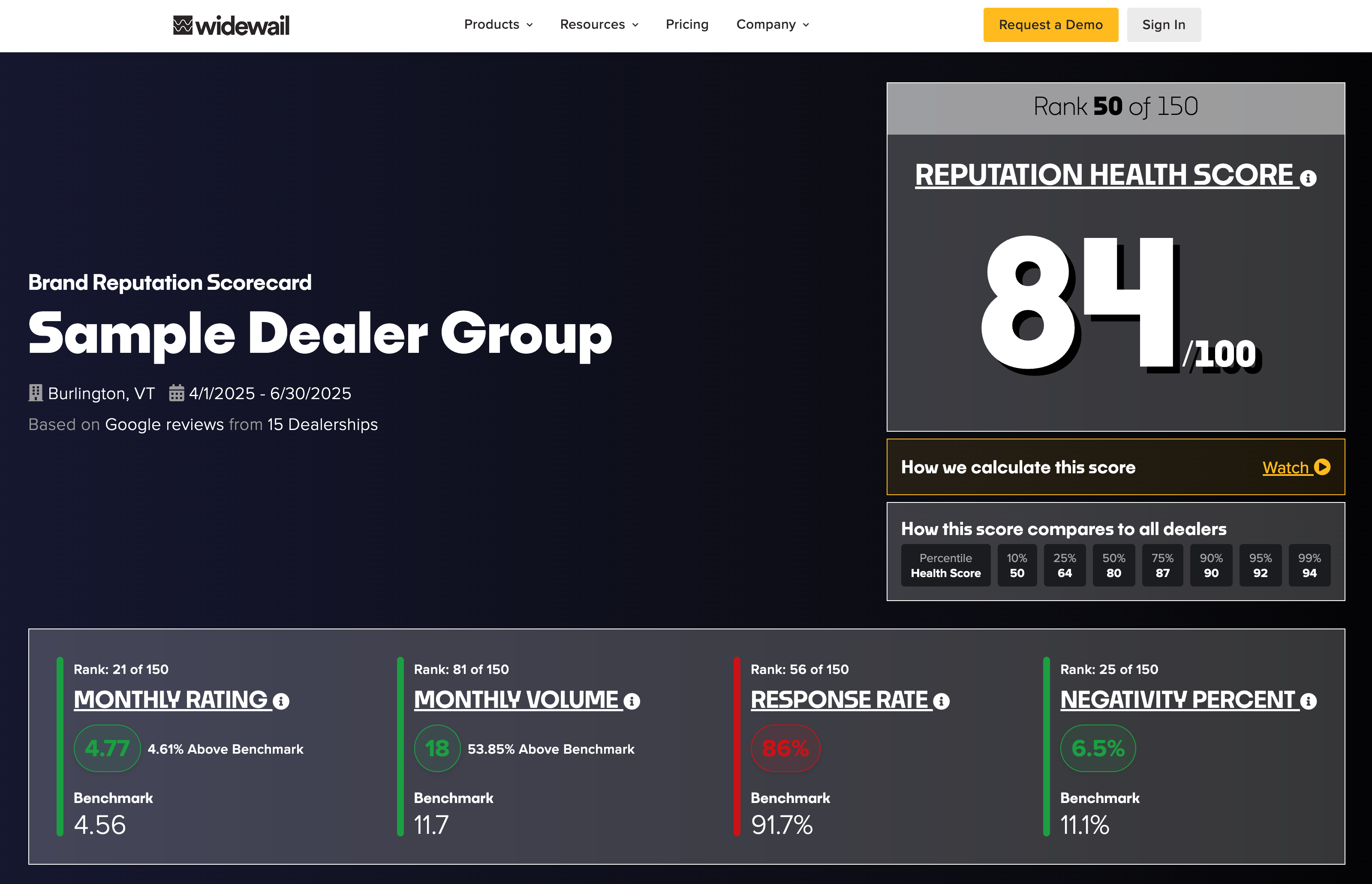Click the Request a Demo button
This screenshot has width=1372, height=884.
coord(1050,25)
